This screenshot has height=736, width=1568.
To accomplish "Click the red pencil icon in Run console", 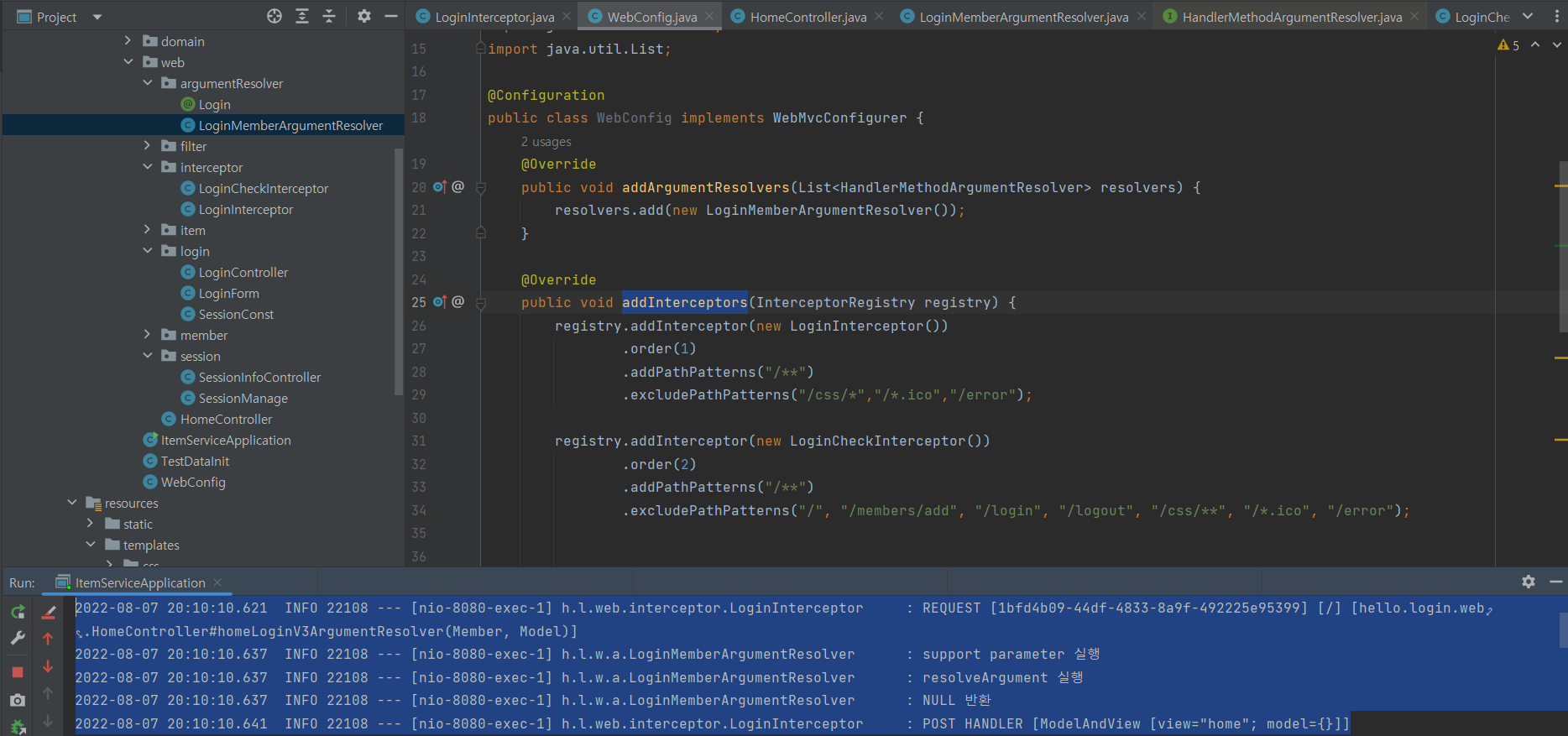I will pyautogui.click(x=49, y=613).
